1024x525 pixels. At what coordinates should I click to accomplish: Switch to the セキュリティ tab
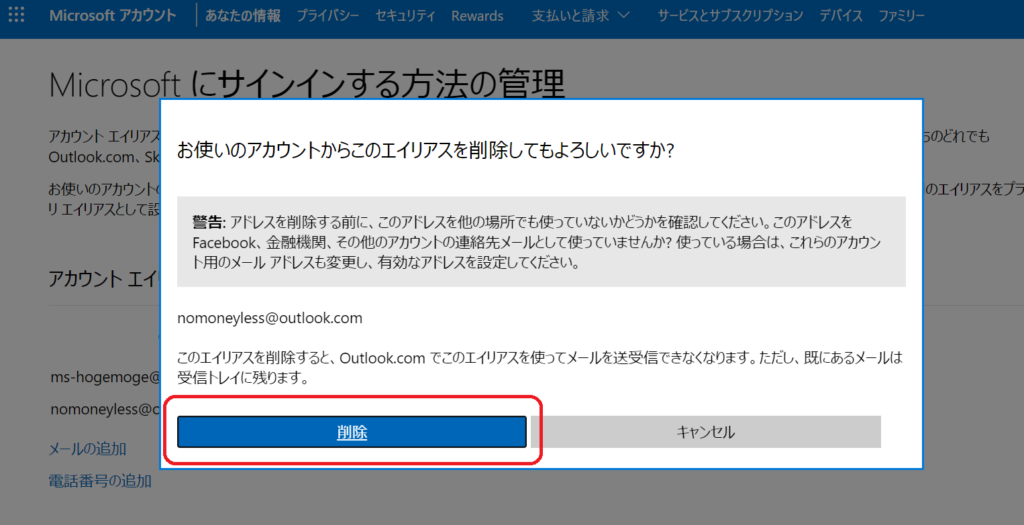click(405, 16)
